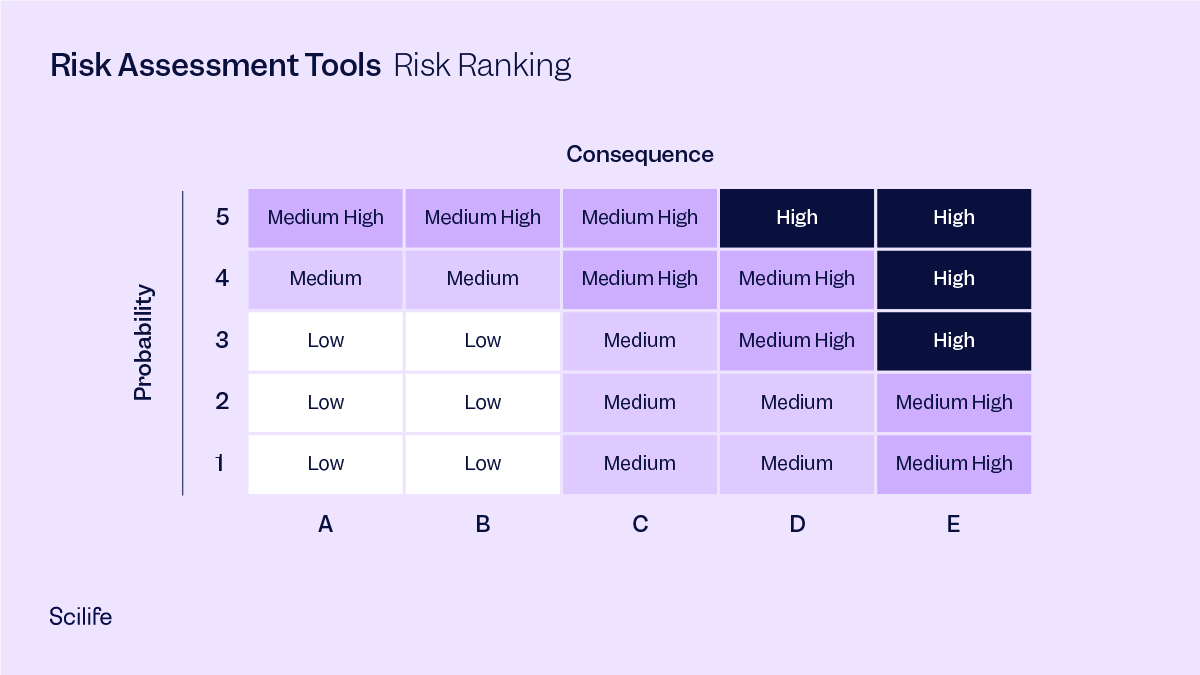The image size is (1200, 675).
Task: Click probability row number 2
Action: 222,402
